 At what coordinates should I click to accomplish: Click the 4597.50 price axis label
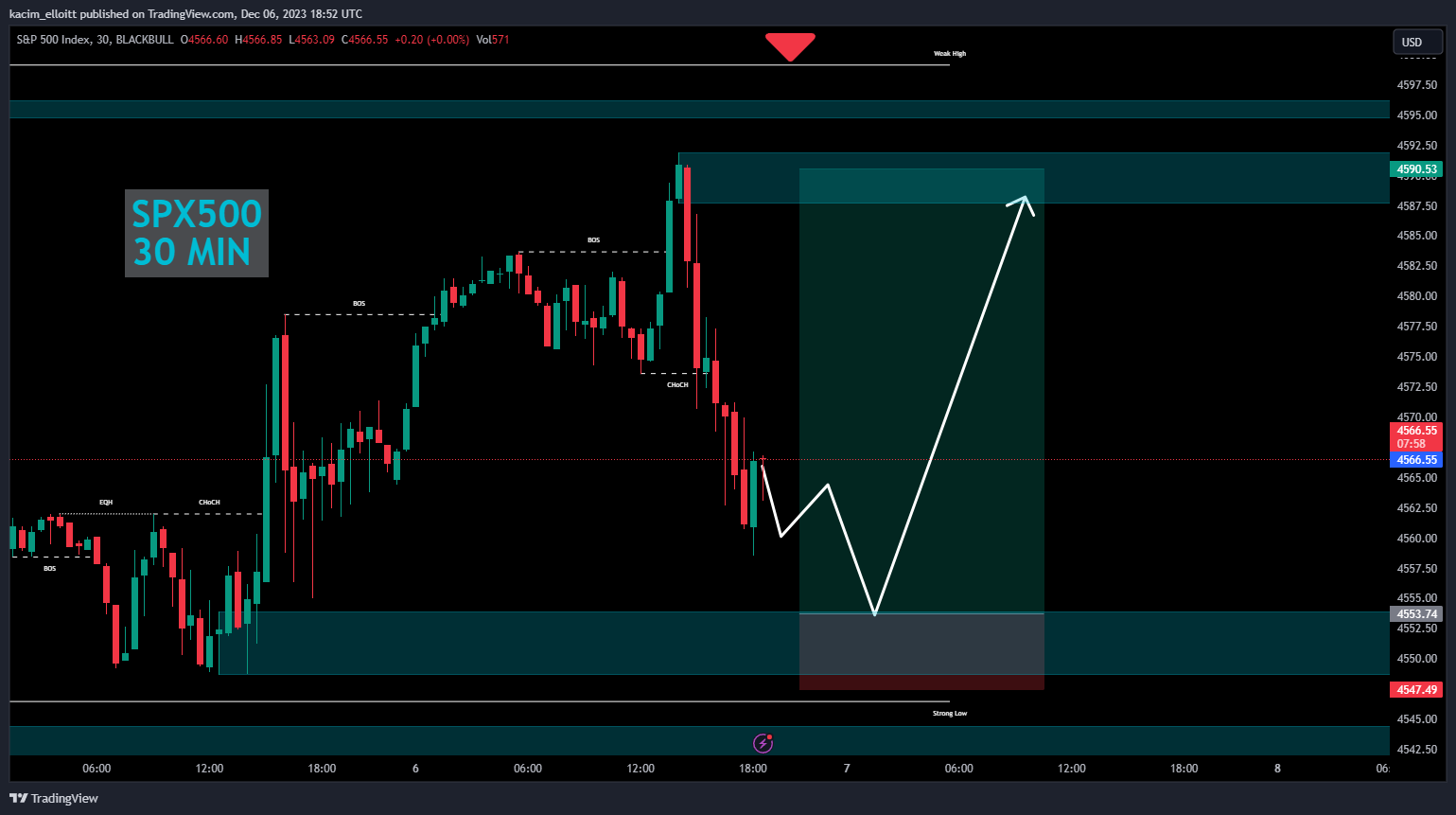click(x=1417, y=85)
